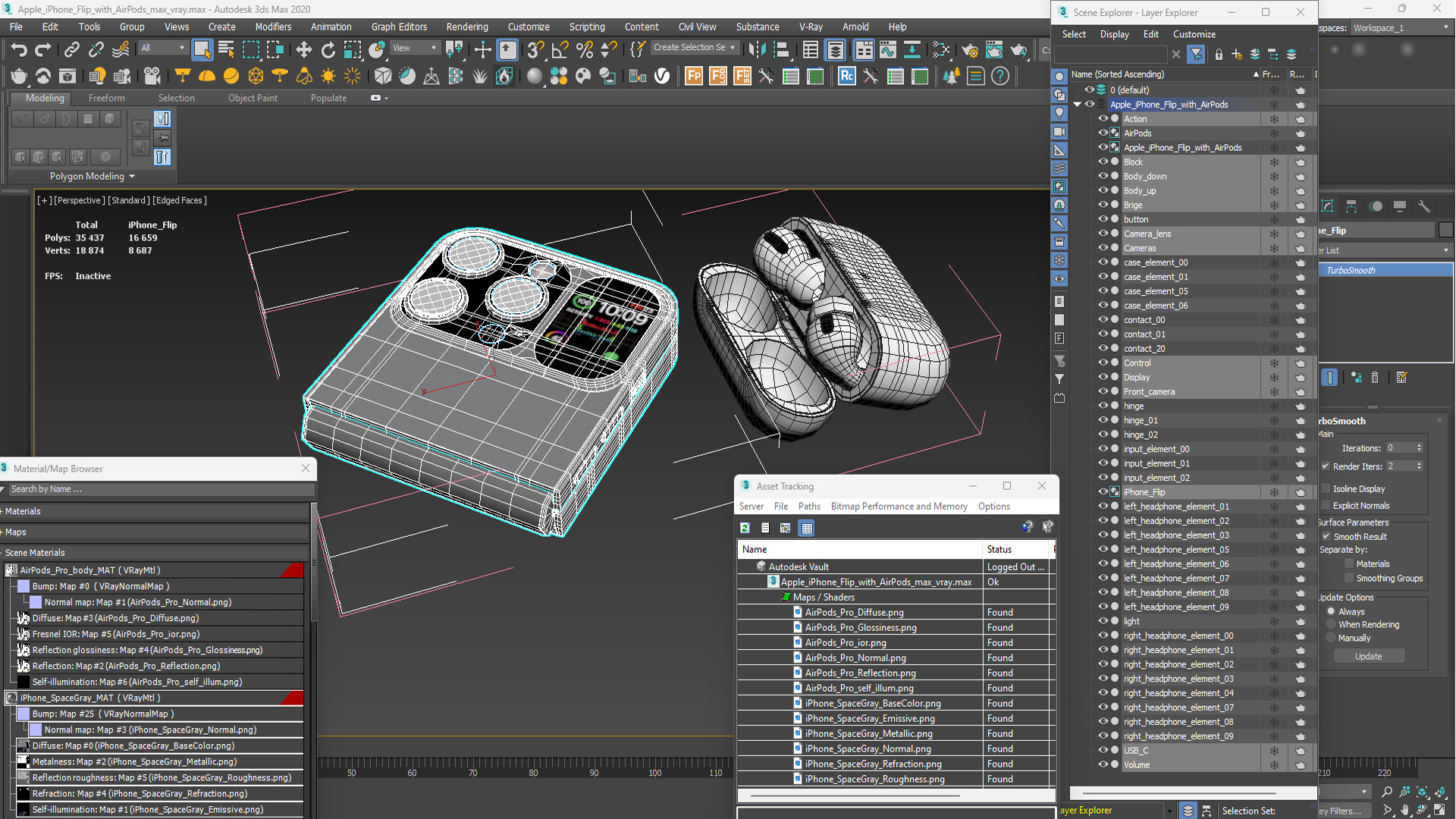Uncheck the Render Iters checkbox
This screenshot has width=1456, height=819.
(x=1326, y=466)
